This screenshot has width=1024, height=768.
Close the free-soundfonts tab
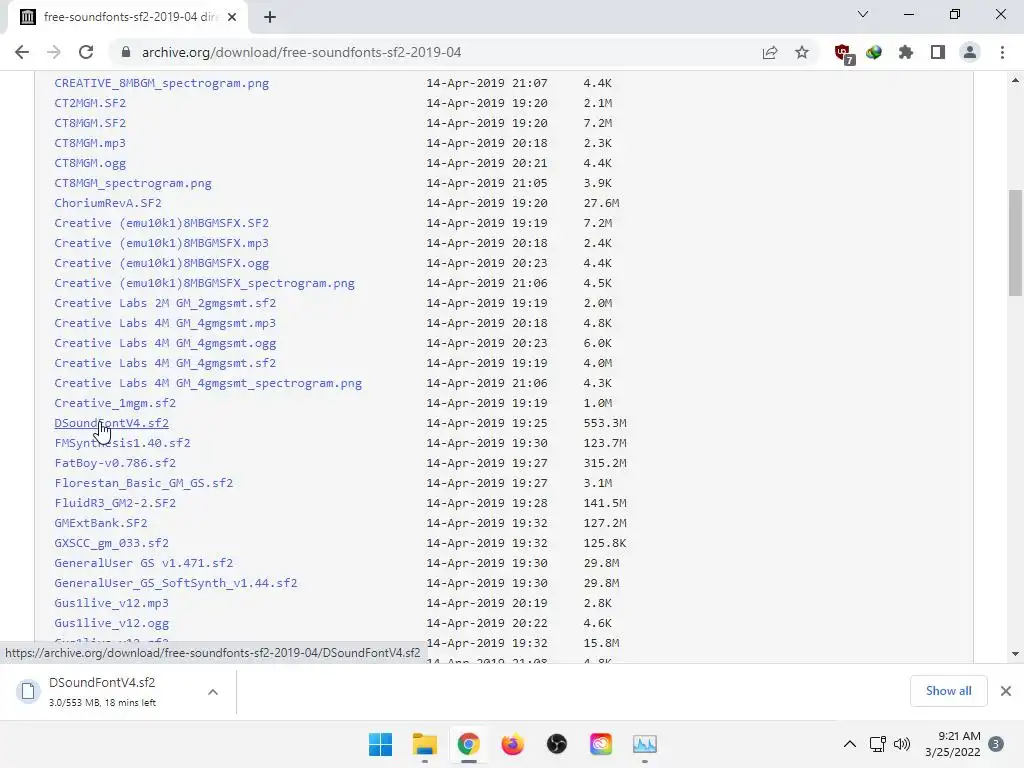232,18
